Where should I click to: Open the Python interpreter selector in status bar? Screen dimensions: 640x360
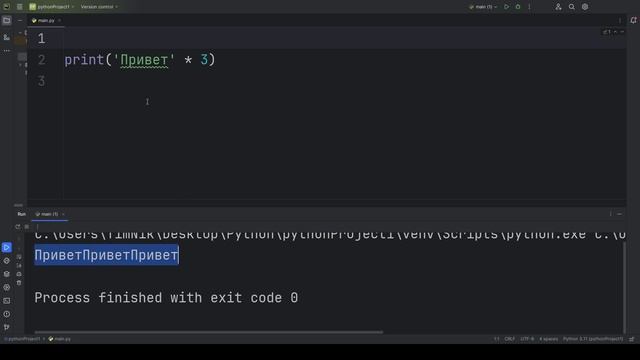point(593,339)
